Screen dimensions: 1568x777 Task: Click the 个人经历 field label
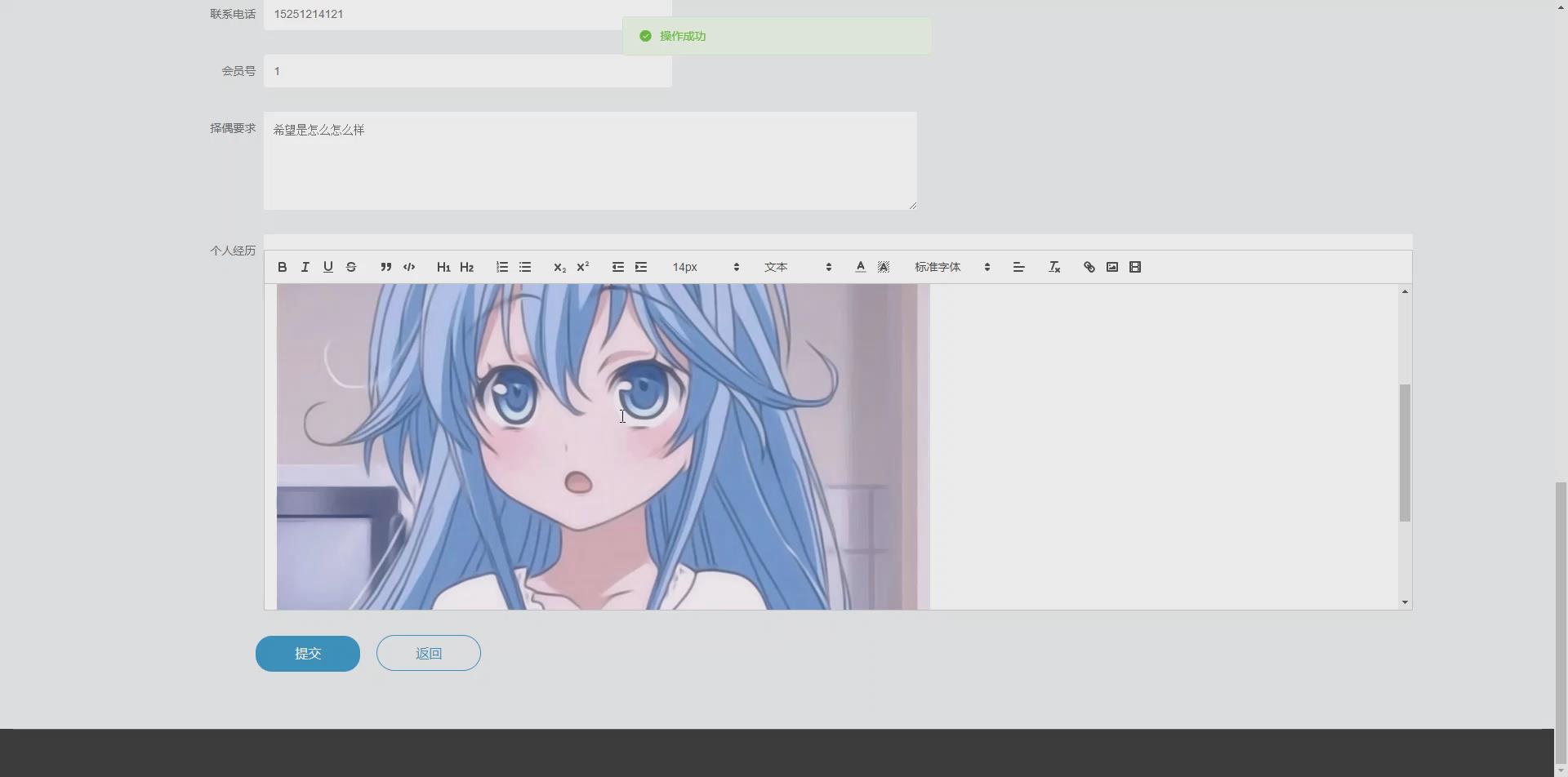point(233,251)
